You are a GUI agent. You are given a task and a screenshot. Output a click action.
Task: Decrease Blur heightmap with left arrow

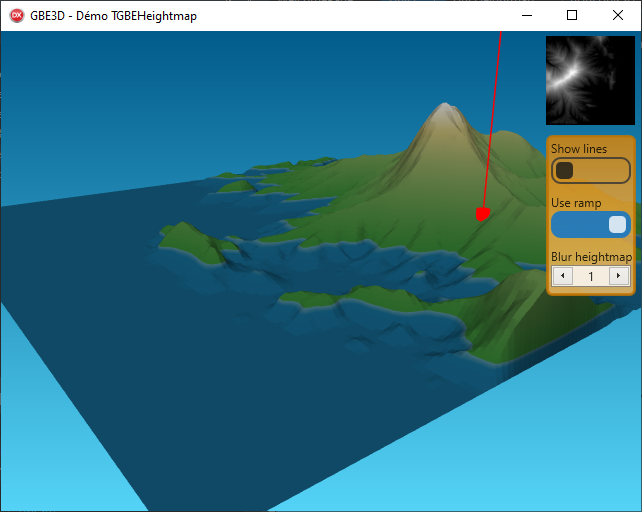click(x=563, y=276)
